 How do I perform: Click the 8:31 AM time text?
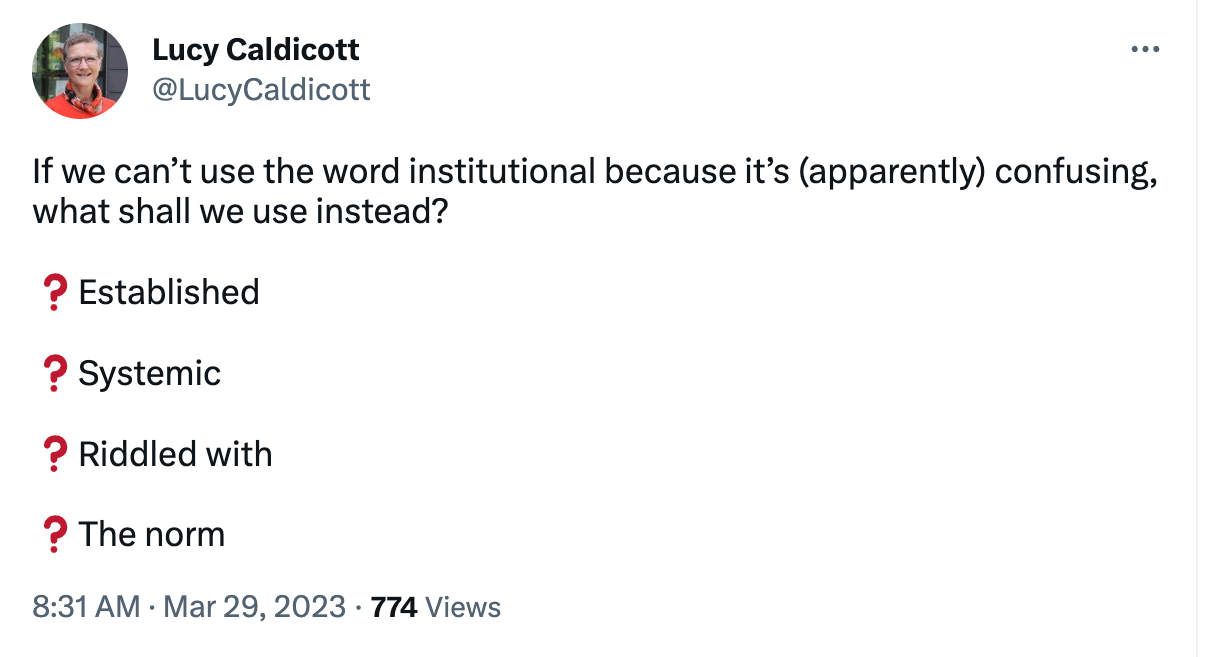tap(85, 606)
